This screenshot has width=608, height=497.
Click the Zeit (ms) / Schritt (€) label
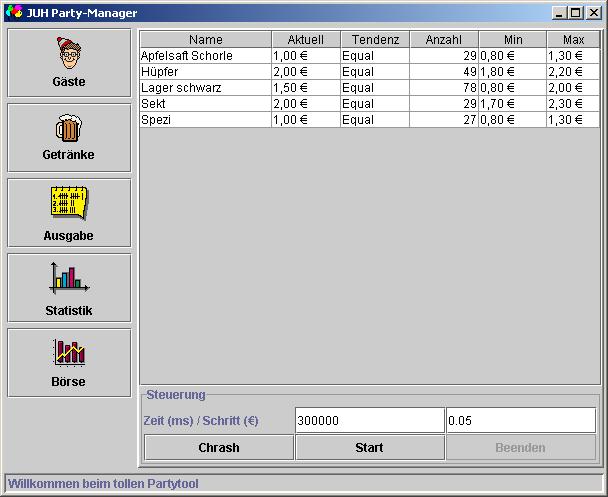click(201, 421)
